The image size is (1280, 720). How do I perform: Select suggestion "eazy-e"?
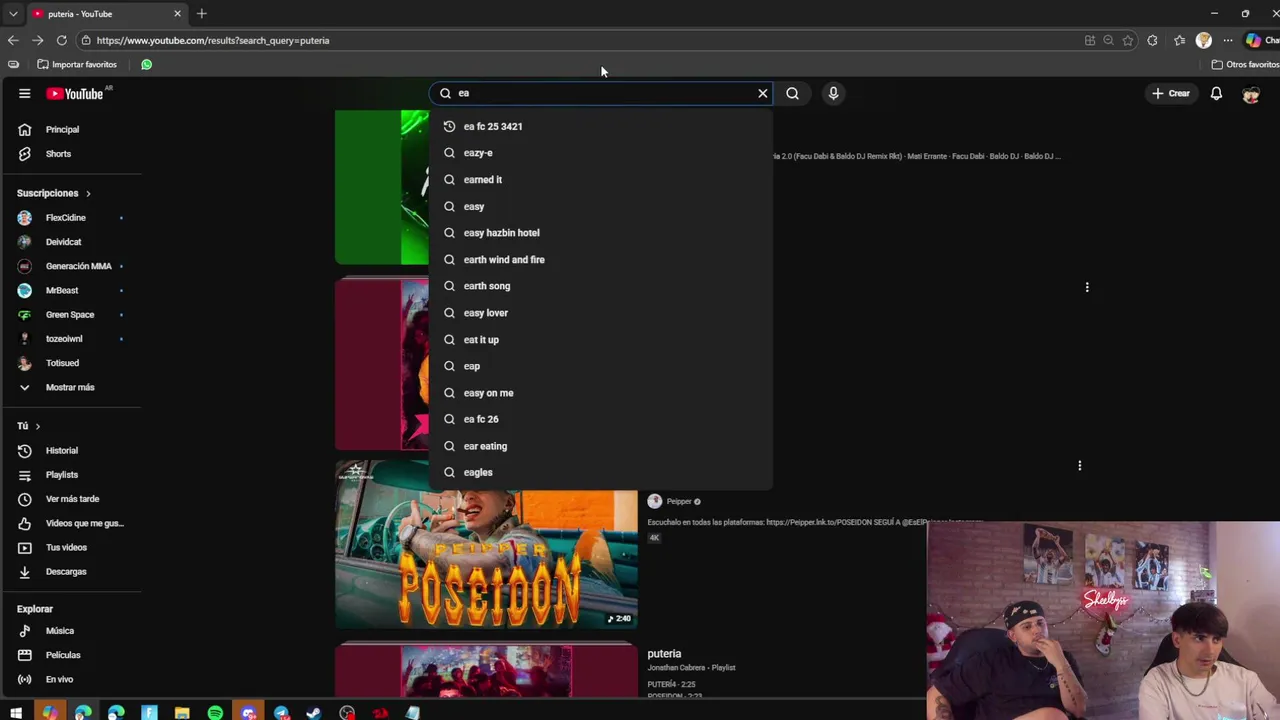point(600,153)
